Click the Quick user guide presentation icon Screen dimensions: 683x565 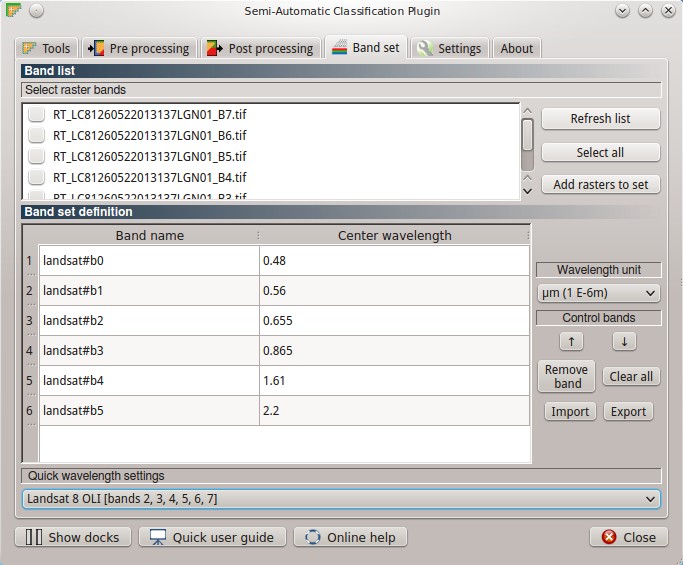pos(158,537)
